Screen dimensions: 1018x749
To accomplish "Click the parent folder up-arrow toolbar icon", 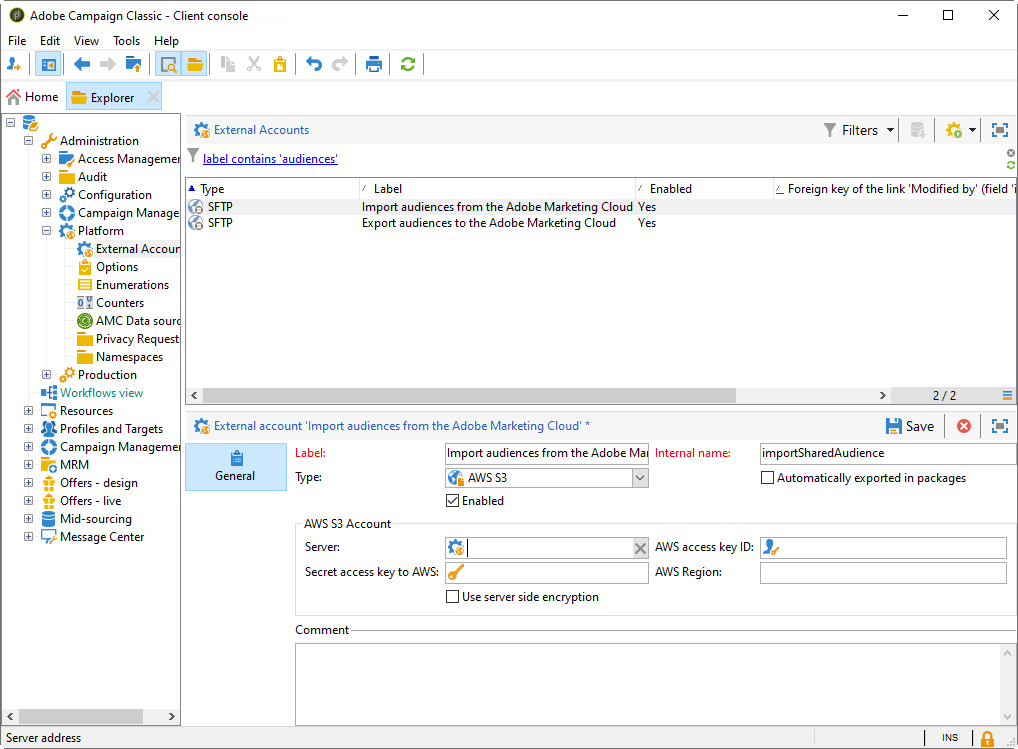I will click(x=134, y=64).
